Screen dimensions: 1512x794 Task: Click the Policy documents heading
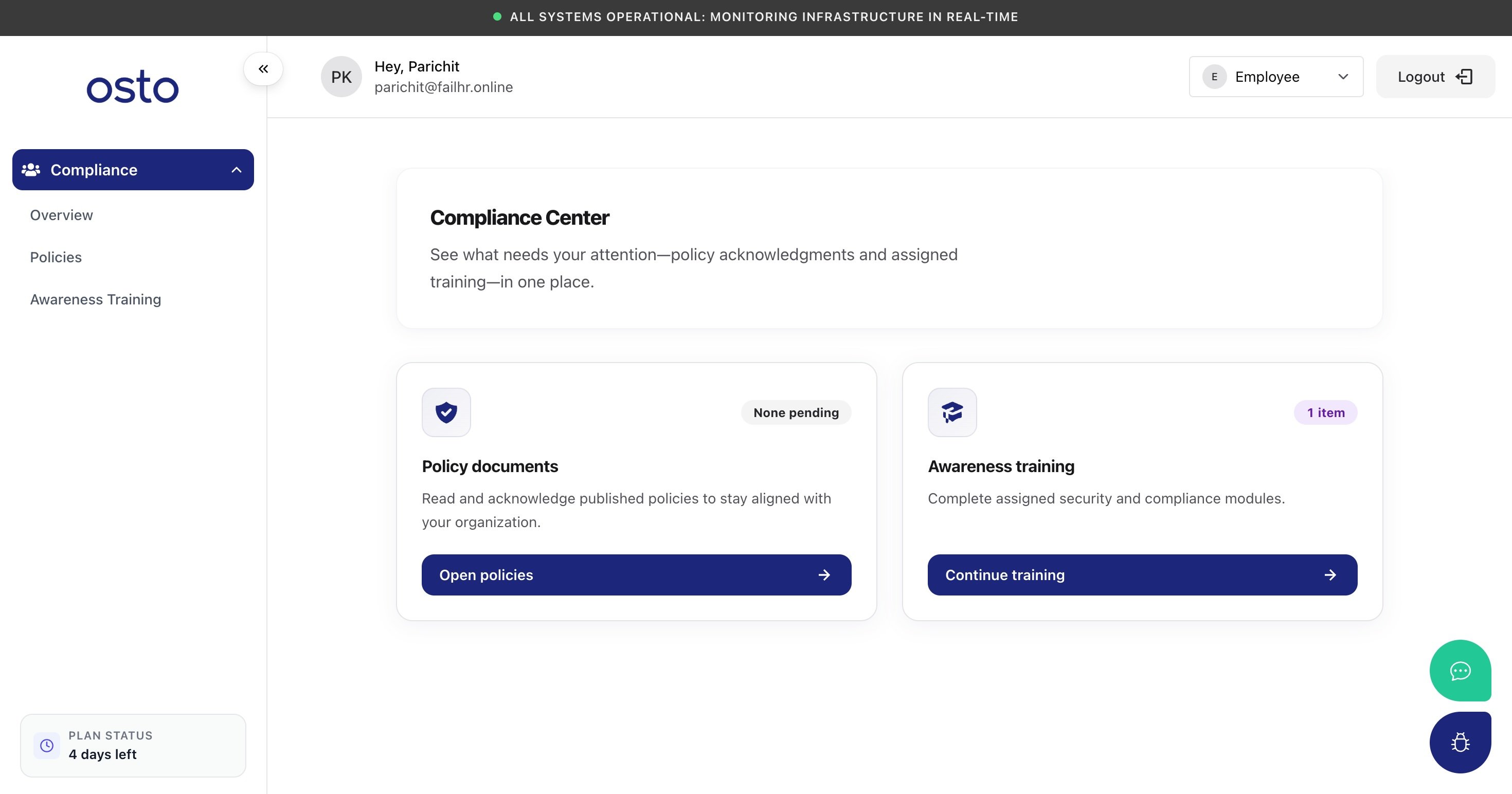coord(490,466)
